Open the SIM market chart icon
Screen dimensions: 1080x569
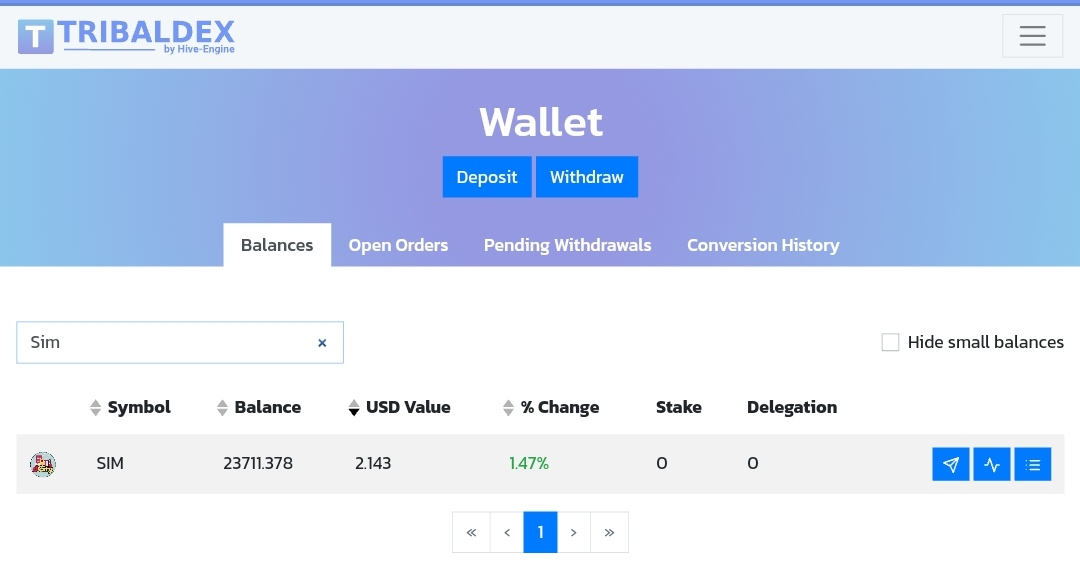tap(991, 464)
